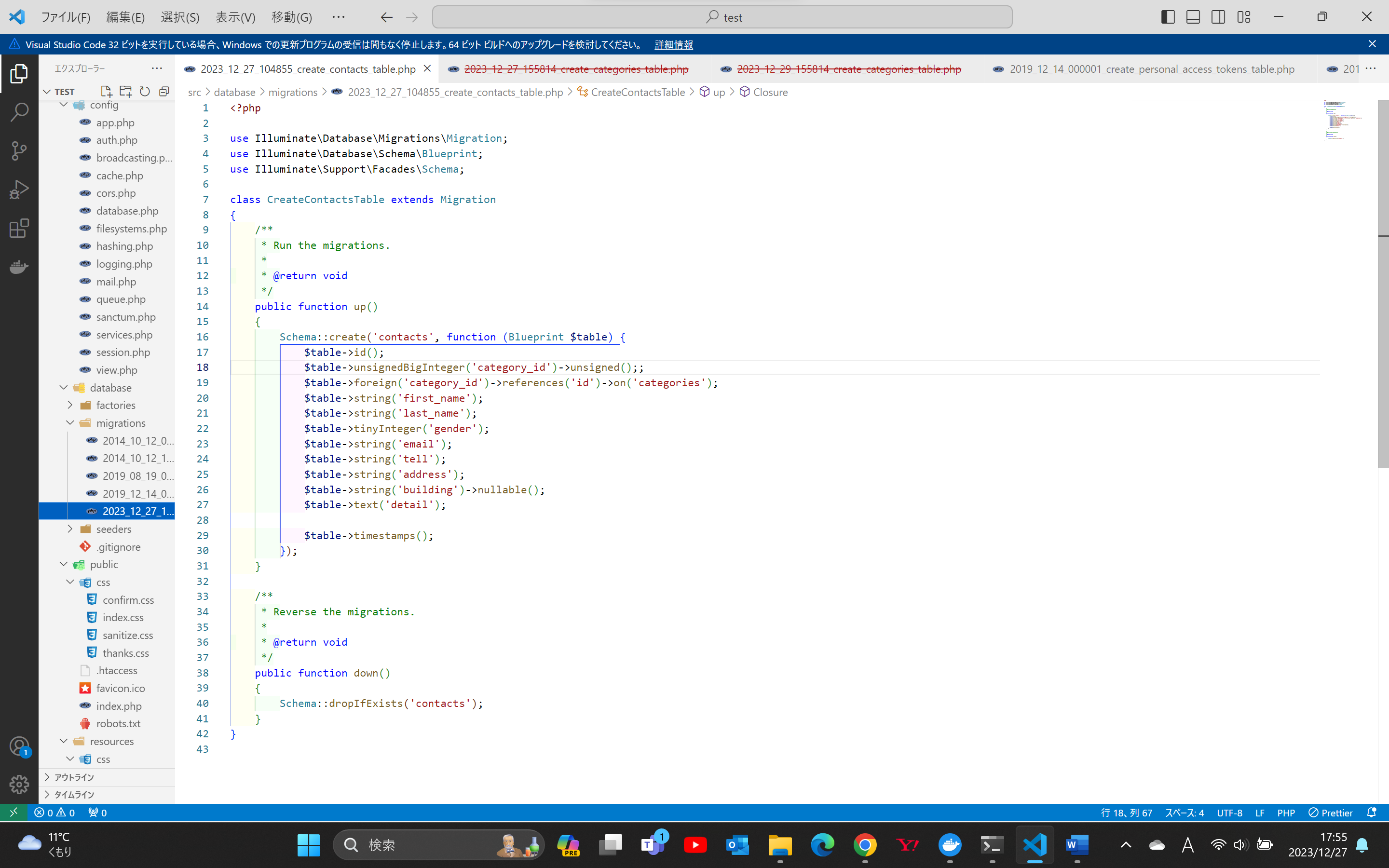Open the Extensions view

19,228
